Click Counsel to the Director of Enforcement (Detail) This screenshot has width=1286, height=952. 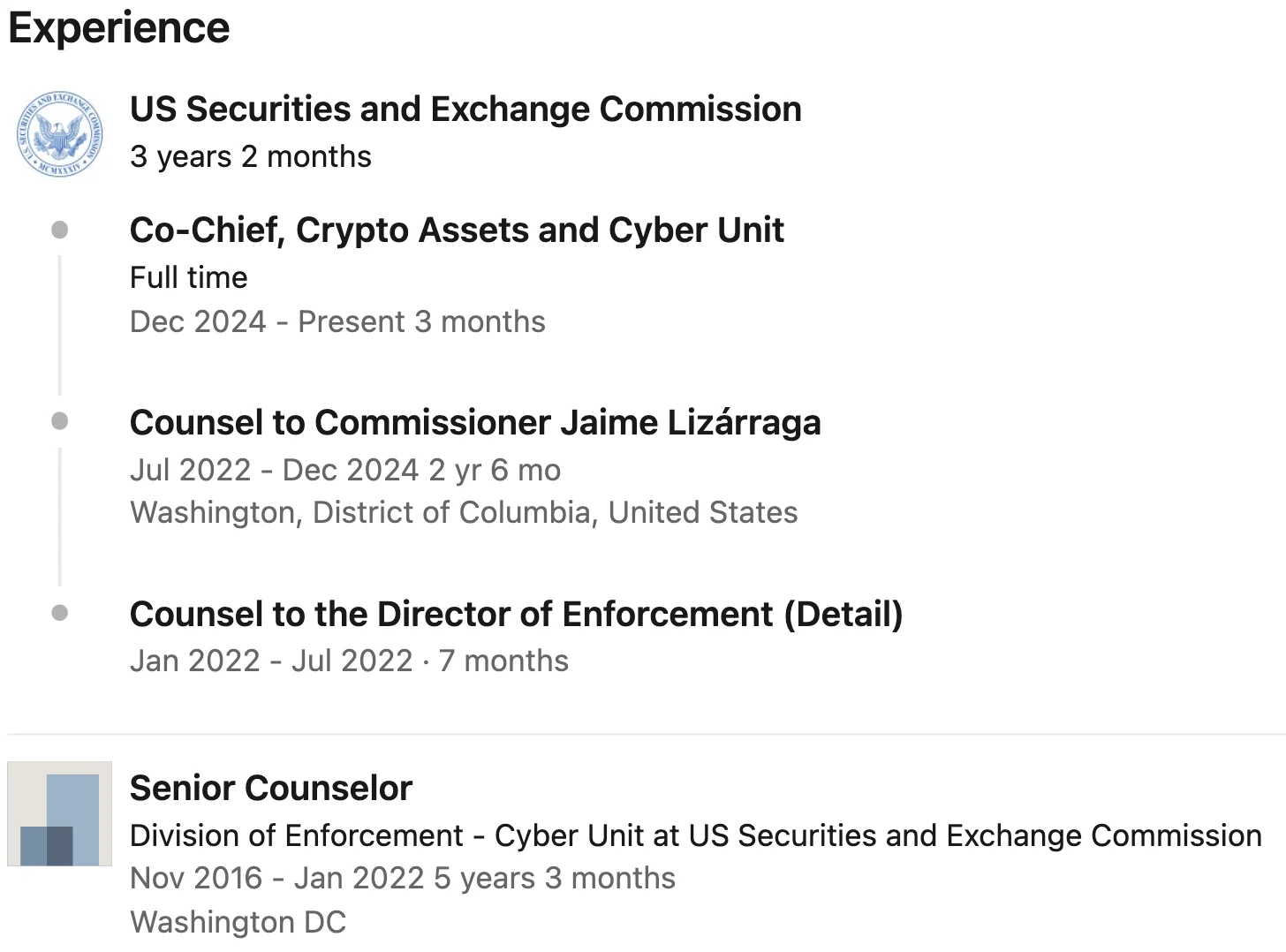(516, 614)
